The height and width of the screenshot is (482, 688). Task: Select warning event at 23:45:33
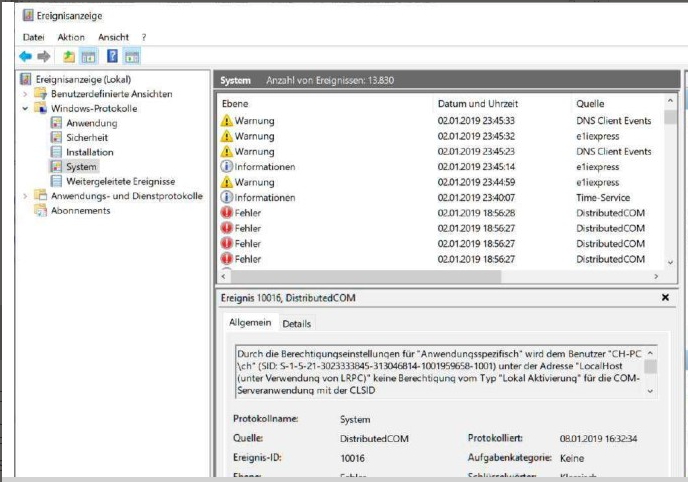pyautogui.click(x=441, y=121)
